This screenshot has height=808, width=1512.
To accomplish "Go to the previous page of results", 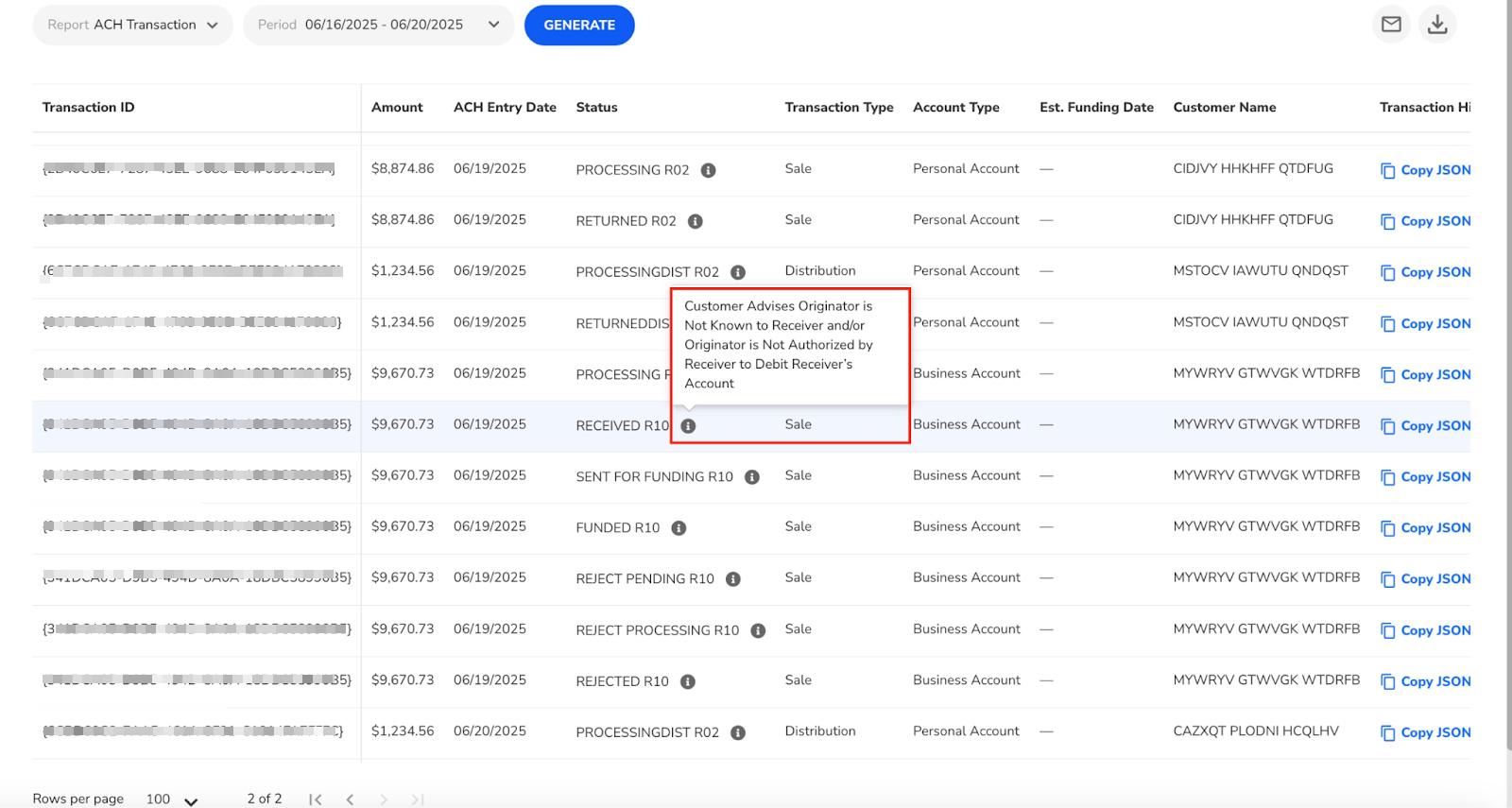I will coord(350,799).
